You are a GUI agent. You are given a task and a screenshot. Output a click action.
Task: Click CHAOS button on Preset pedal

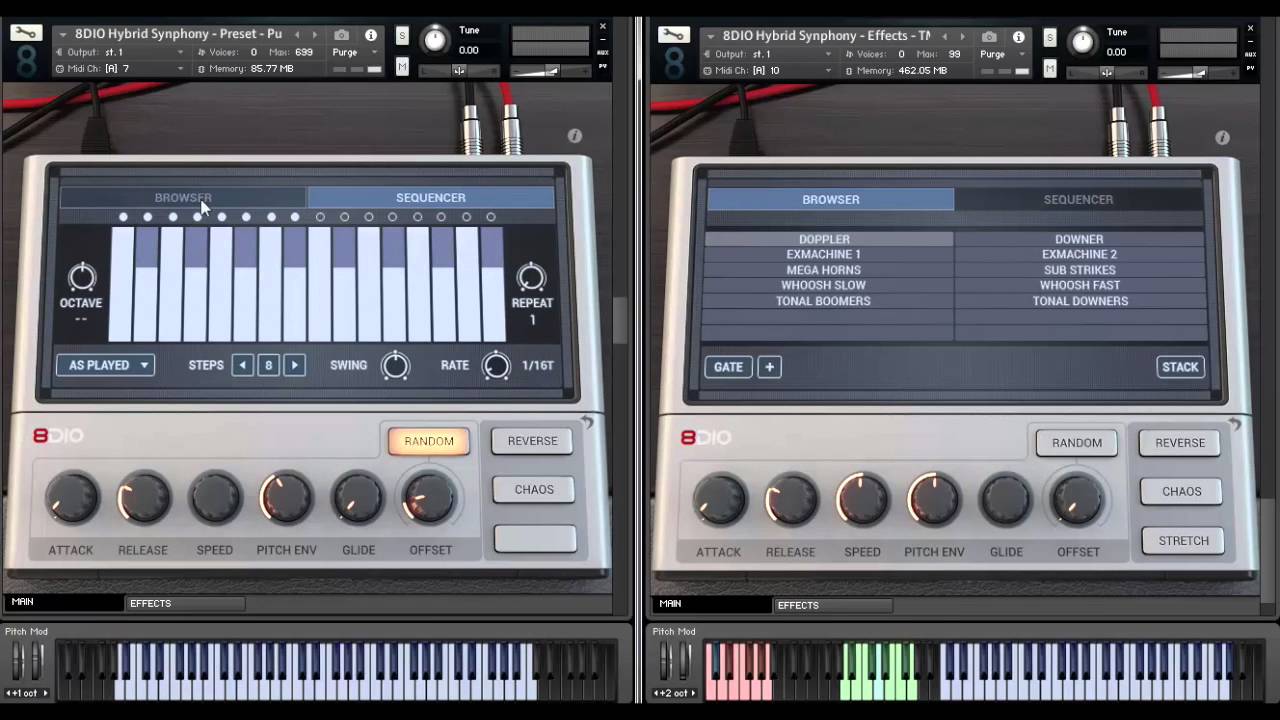point(533,490)
